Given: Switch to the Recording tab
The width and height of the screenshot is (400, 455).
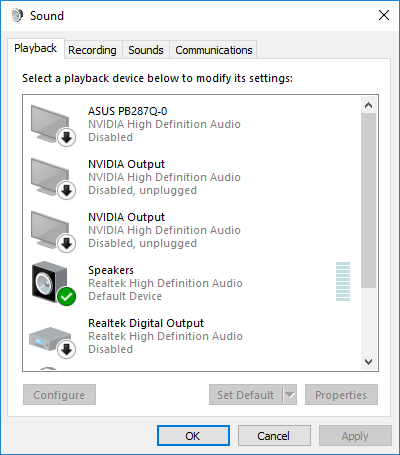Looking at the screenshot, I should [92, 50].
